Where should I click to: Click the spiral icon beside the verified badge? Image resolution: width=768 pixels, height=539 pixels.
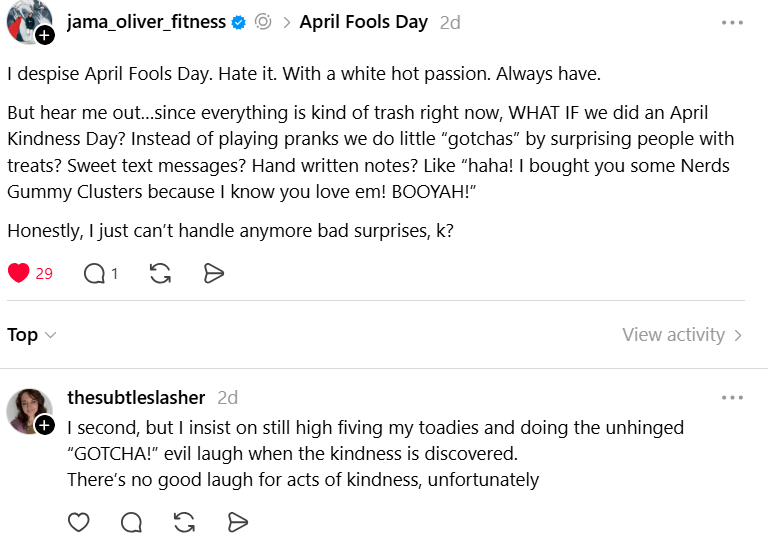point(263,22)
